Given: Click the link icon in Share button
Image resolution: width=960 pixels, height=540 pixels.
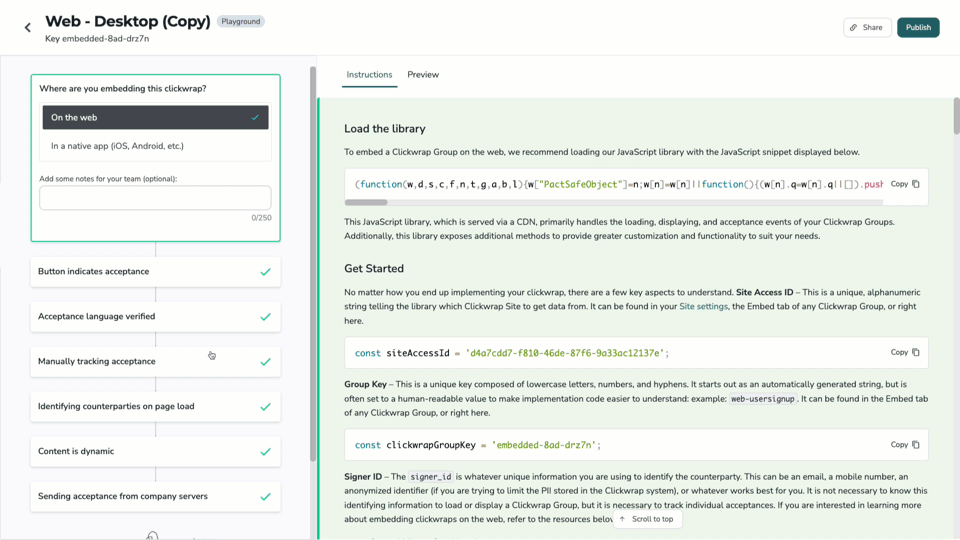Looking at the screenshot, I should click(853, 28).
